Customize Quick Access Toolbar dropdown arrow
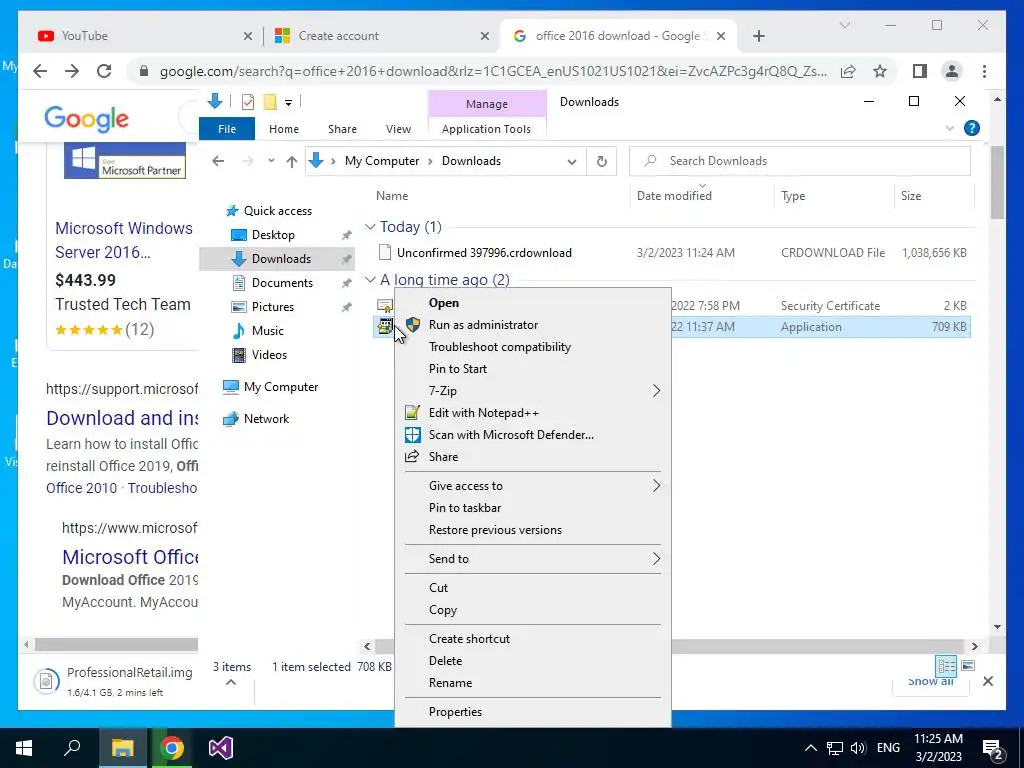 pyautogui.click(x=288, y=103)
